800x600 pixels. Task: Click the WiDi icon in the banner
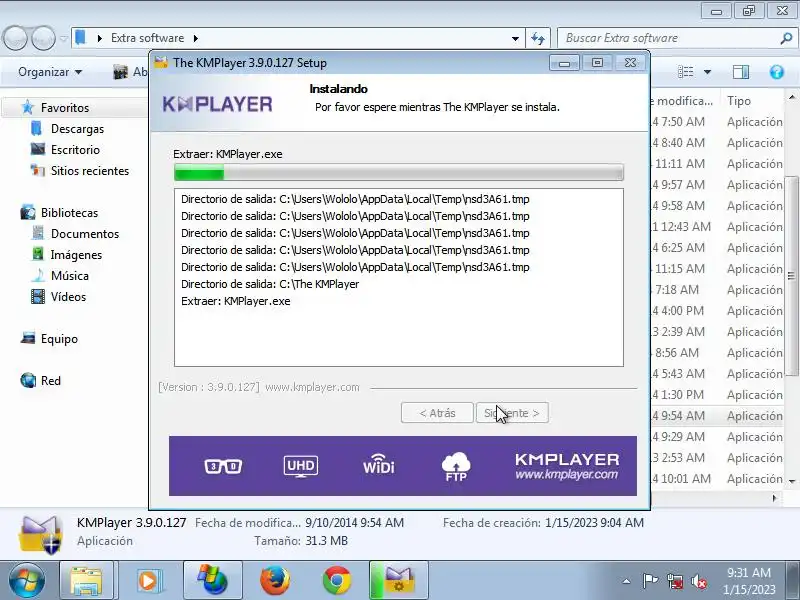pyautogui.click(x=379, y=463)
